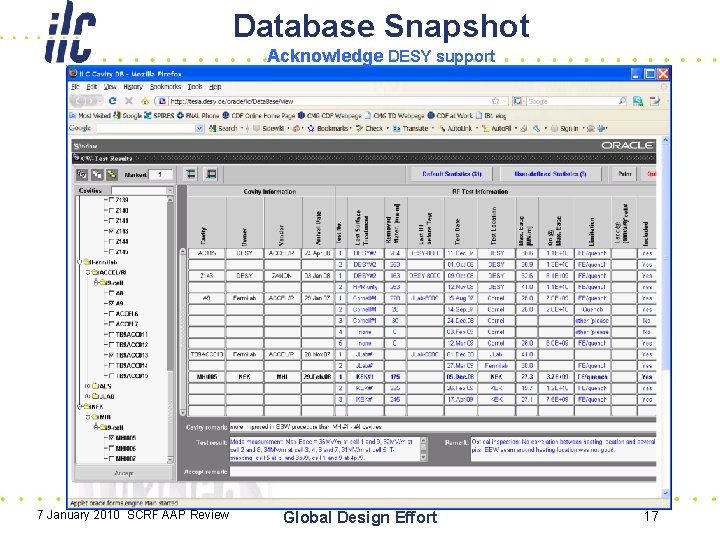Uncheck the A9 cavity checkbox
720x540 pixels.
(111, 304)
